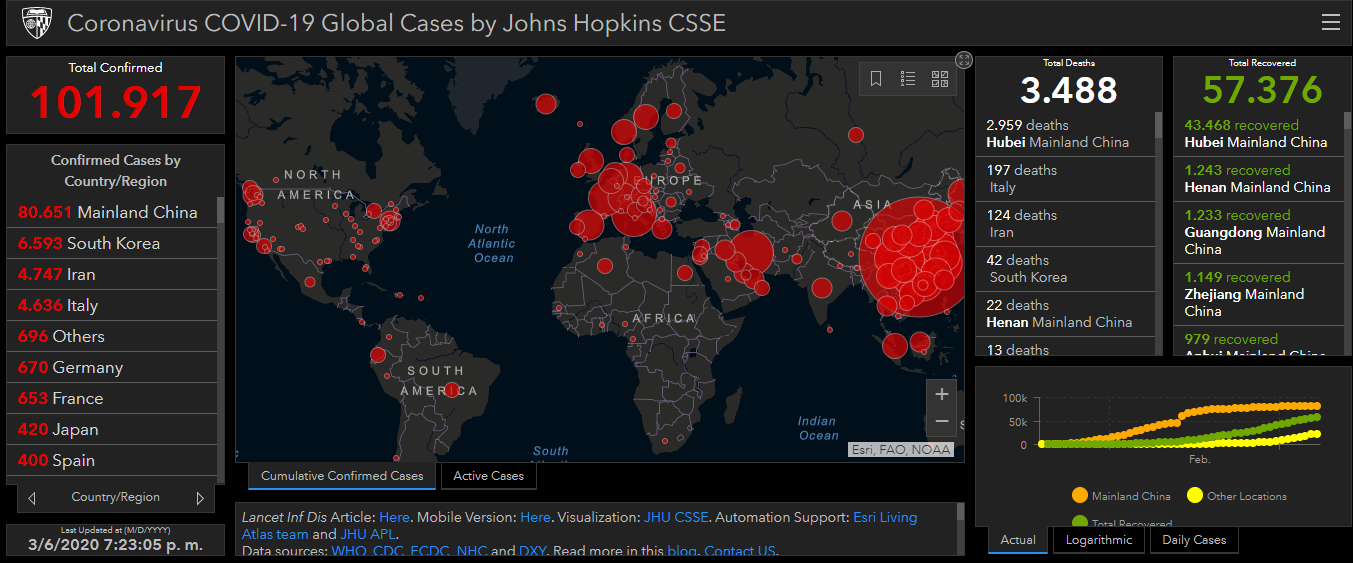Click South Korea 42 deaths entry
This screenshot has width=1353, height=563.
(1065, 269)
